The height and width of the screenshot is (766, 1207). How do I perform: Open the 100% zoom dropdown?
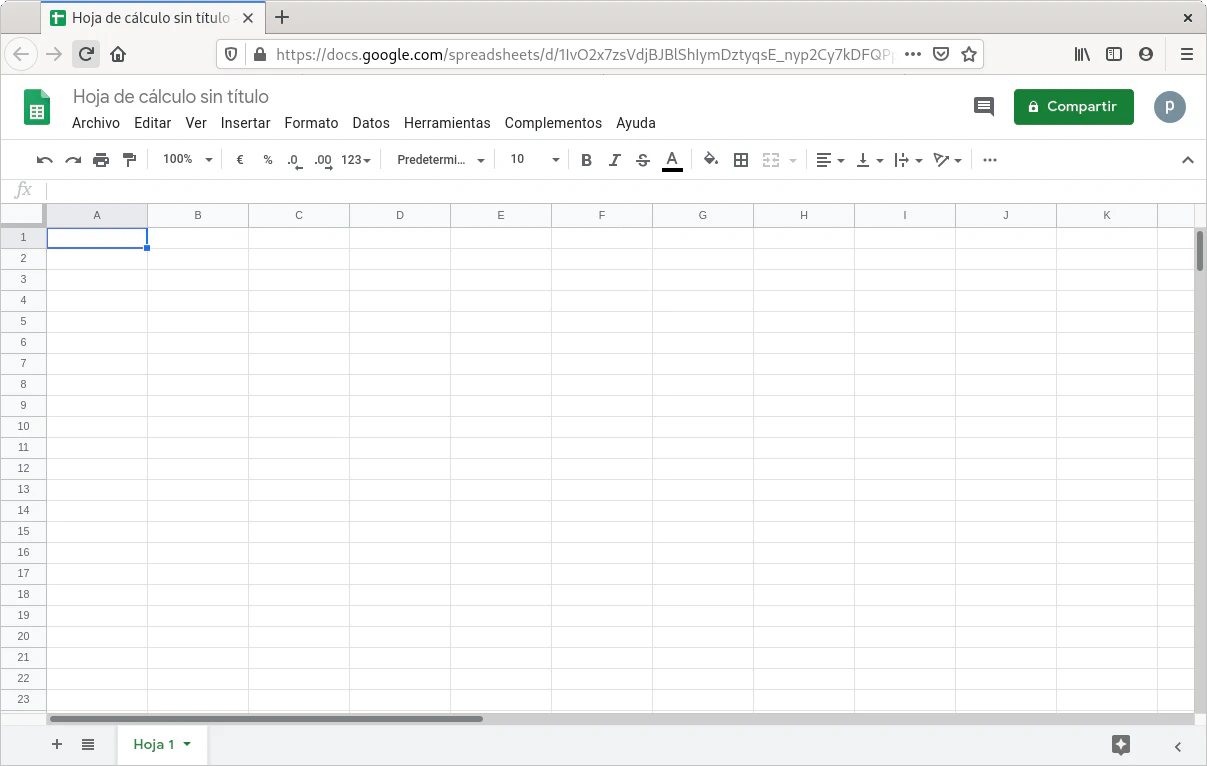pos(188,160)
